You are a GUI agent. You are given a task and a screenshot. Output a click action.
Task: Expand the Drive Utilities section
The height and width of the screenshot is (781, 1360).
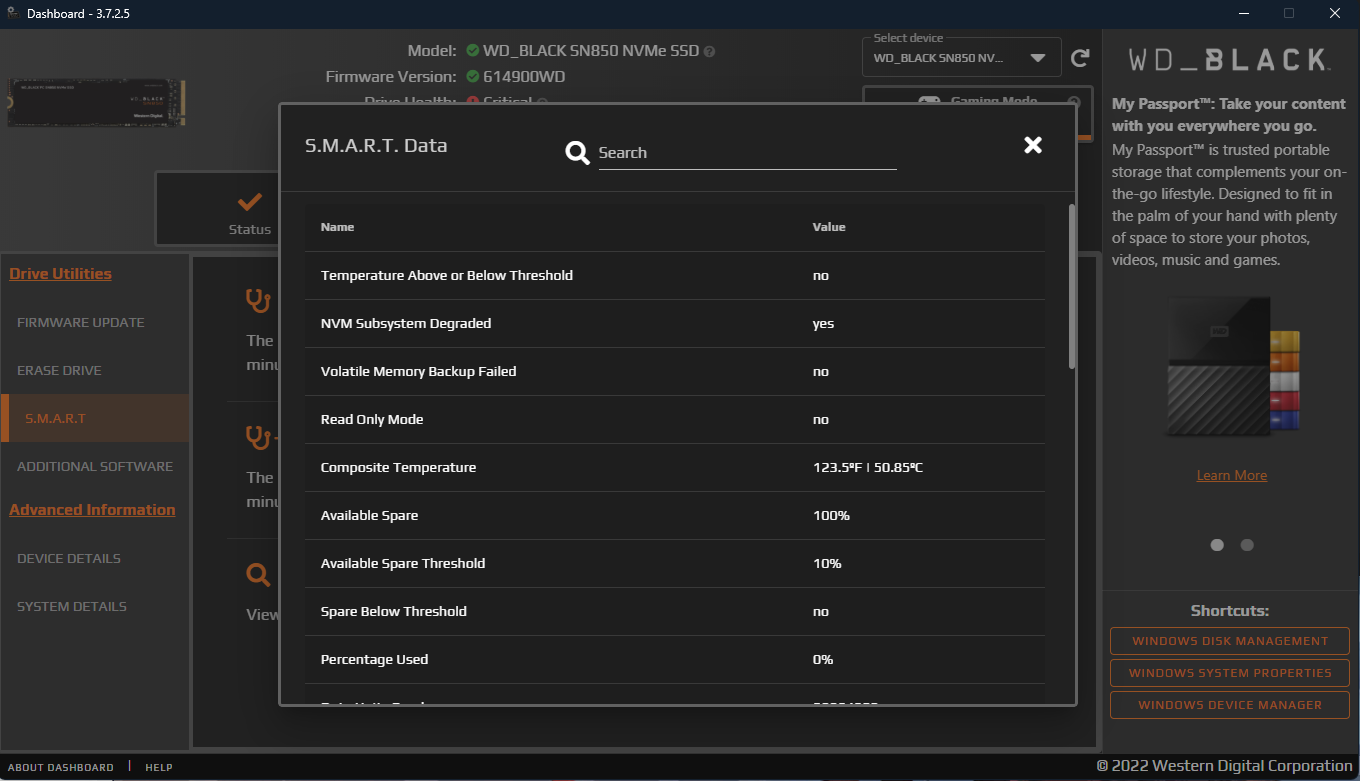coord(60,274)
